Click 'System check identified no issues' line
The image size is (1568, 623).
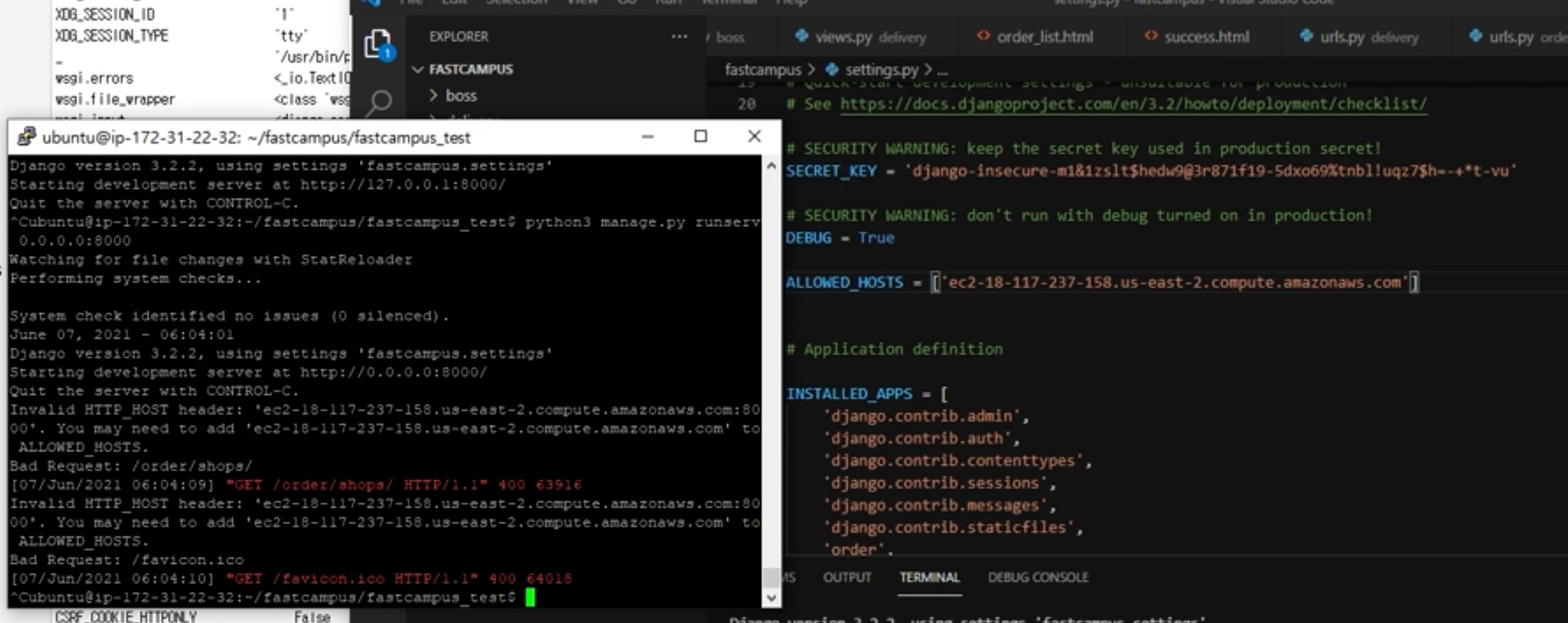pyautogui.click(x=229, y=316)
